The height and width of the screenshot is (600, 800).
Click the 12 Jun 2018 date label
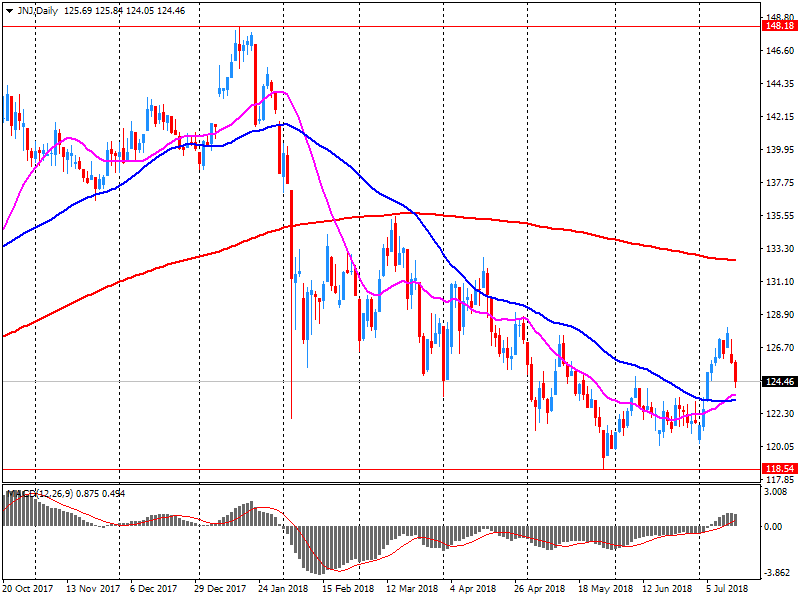pyautogui.click(x=667, y=589)
